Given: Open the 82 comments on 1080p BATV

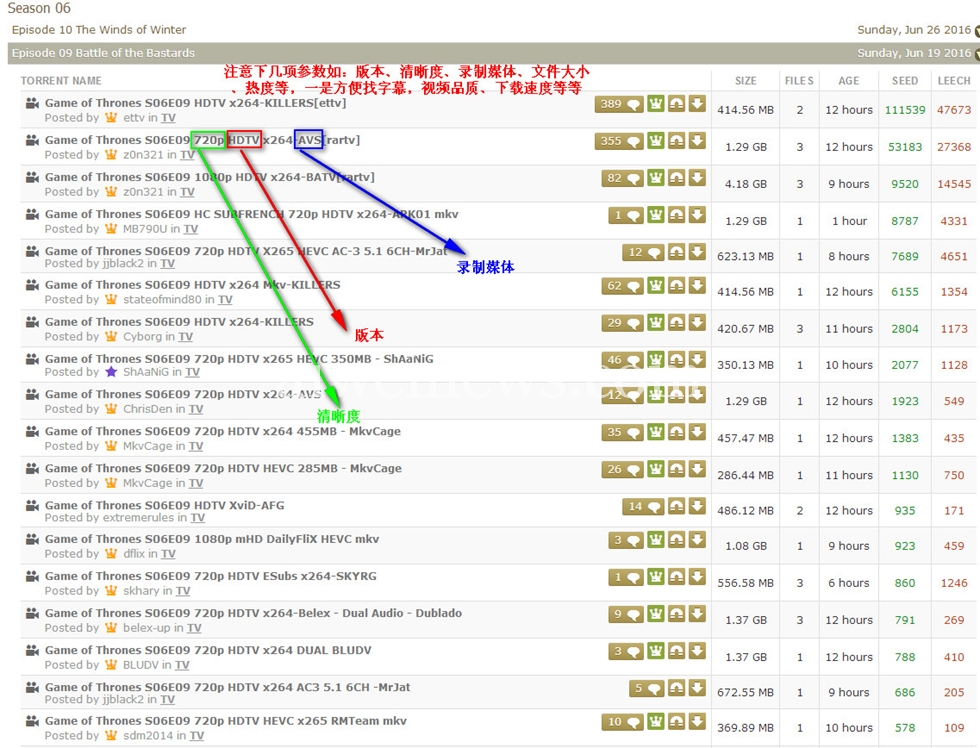Looking at the screenshot, I should coord(622,178).
